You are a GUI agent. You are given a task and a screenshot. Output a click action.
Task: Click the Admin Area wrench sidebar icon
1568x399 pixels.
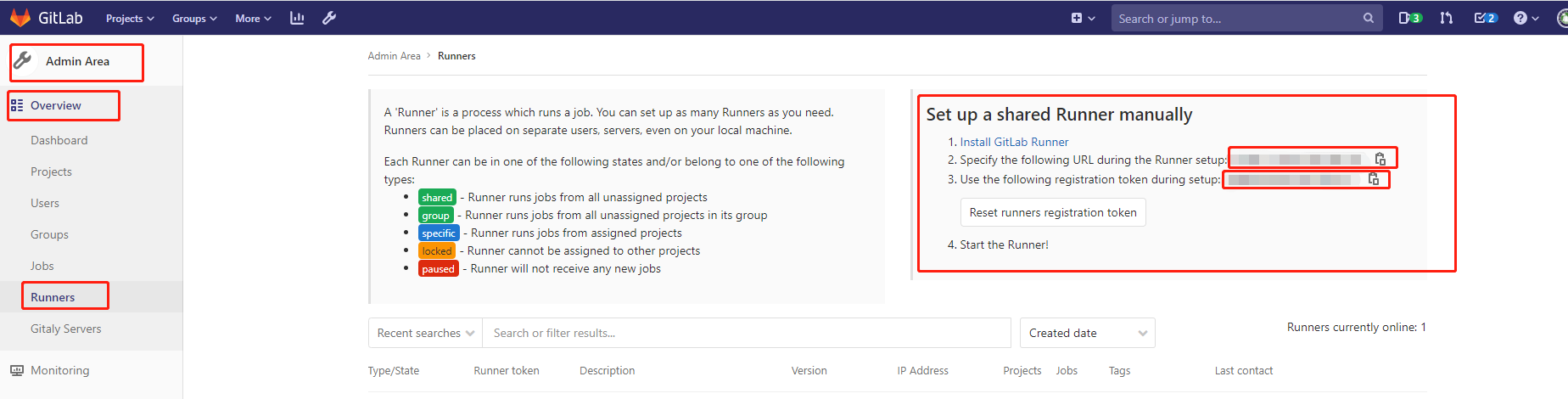point(23,60)
